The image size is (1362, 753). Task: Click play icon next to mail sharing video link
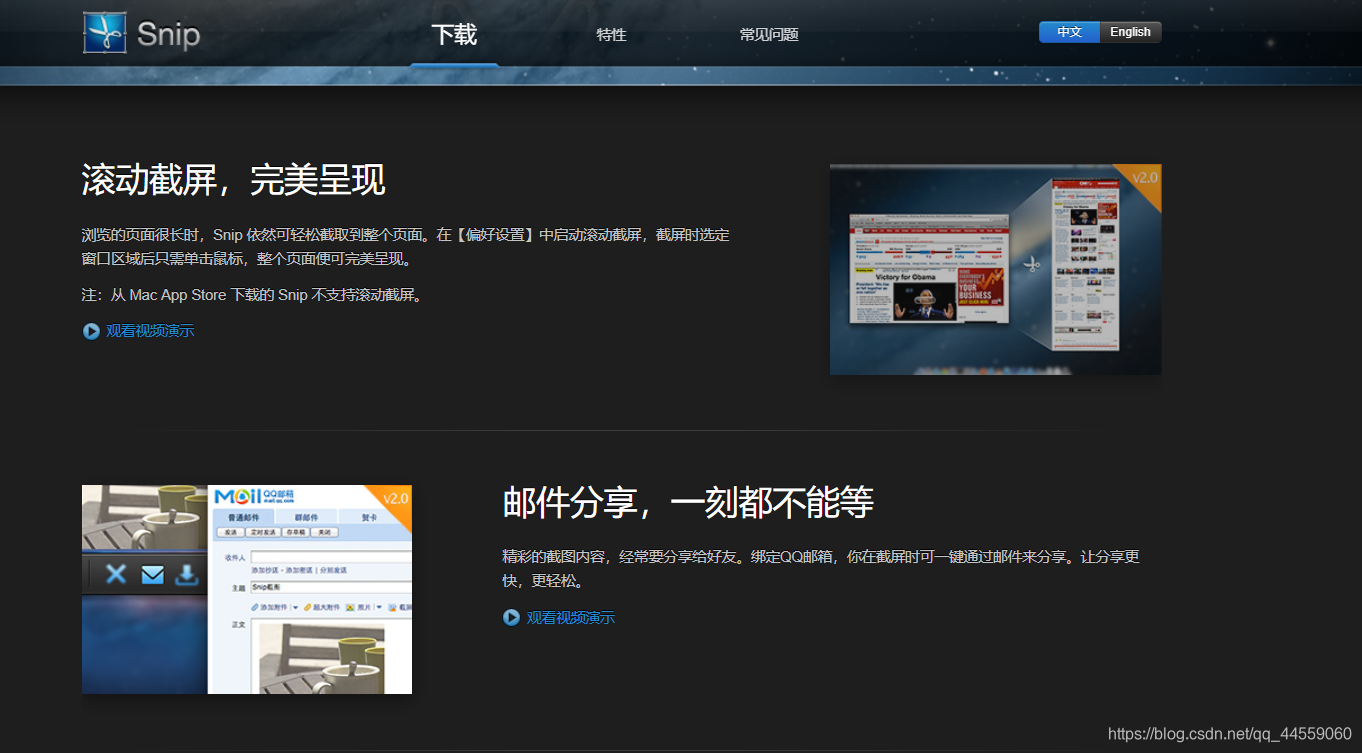click(511, 618)
